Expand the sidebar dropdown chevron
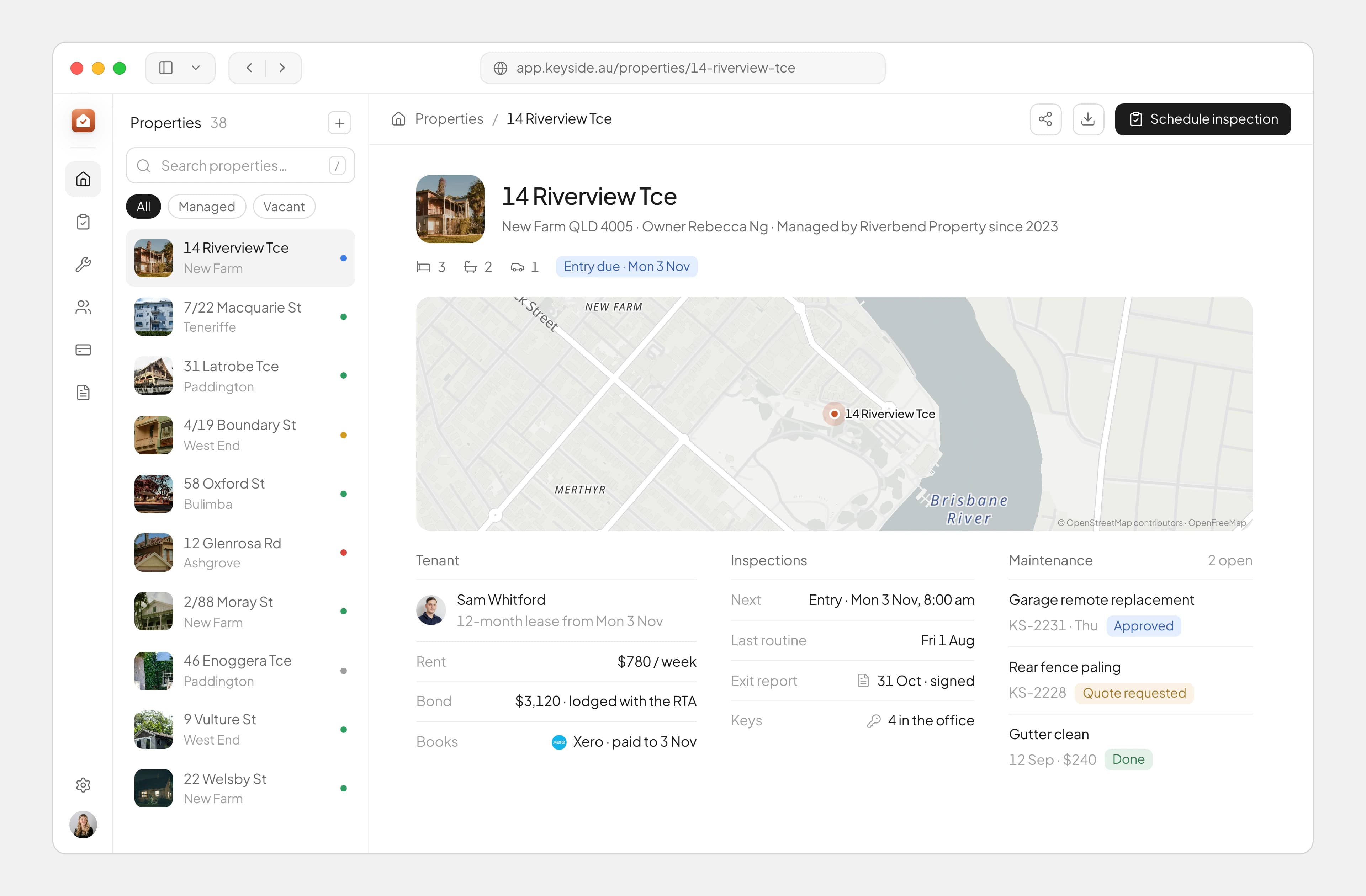This screenshot has height=896, width=1366. 196,68
